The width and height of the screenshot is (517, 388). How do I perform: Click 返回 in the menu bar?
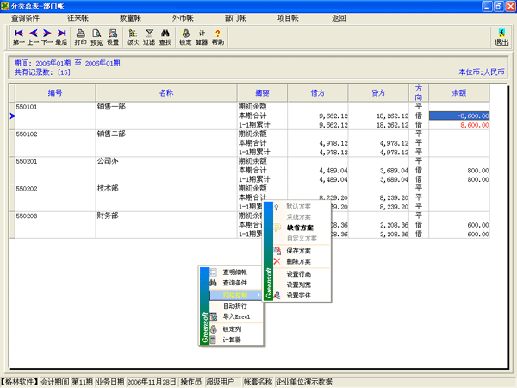[x=339, y=18]
